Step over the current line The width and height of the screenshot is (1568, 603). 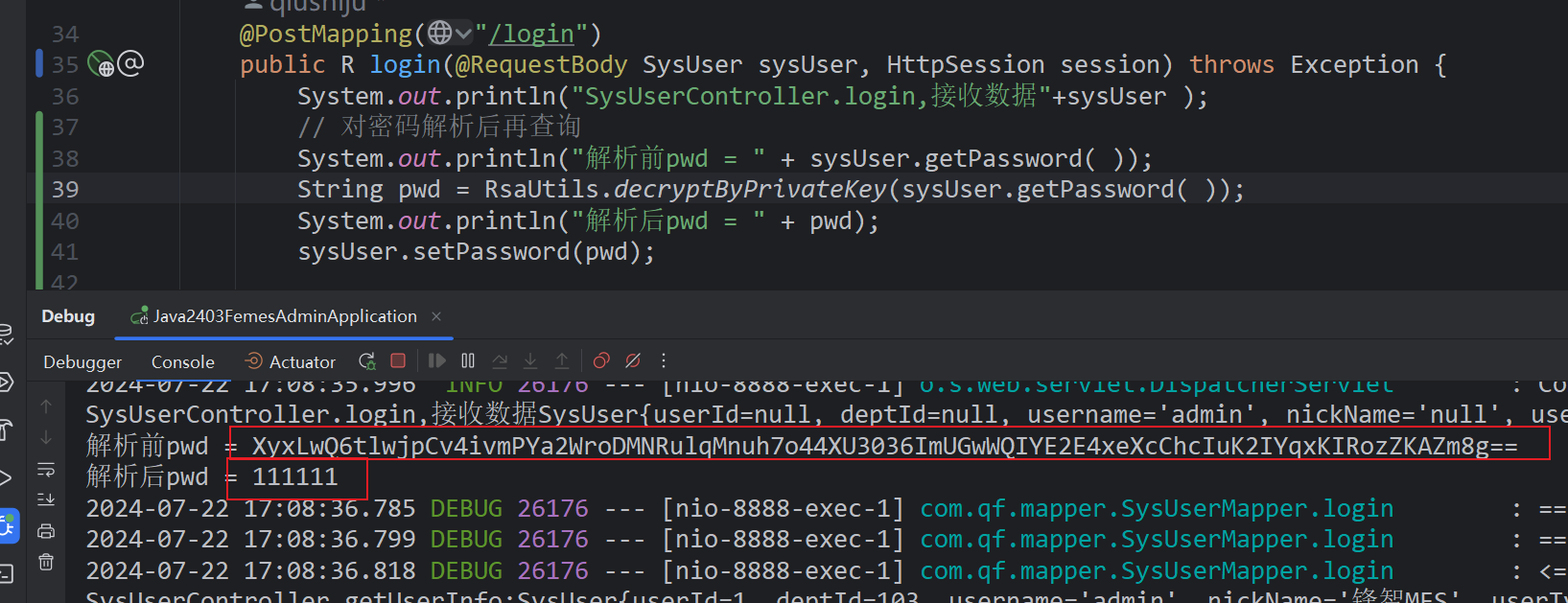click(x=500, y=360)
